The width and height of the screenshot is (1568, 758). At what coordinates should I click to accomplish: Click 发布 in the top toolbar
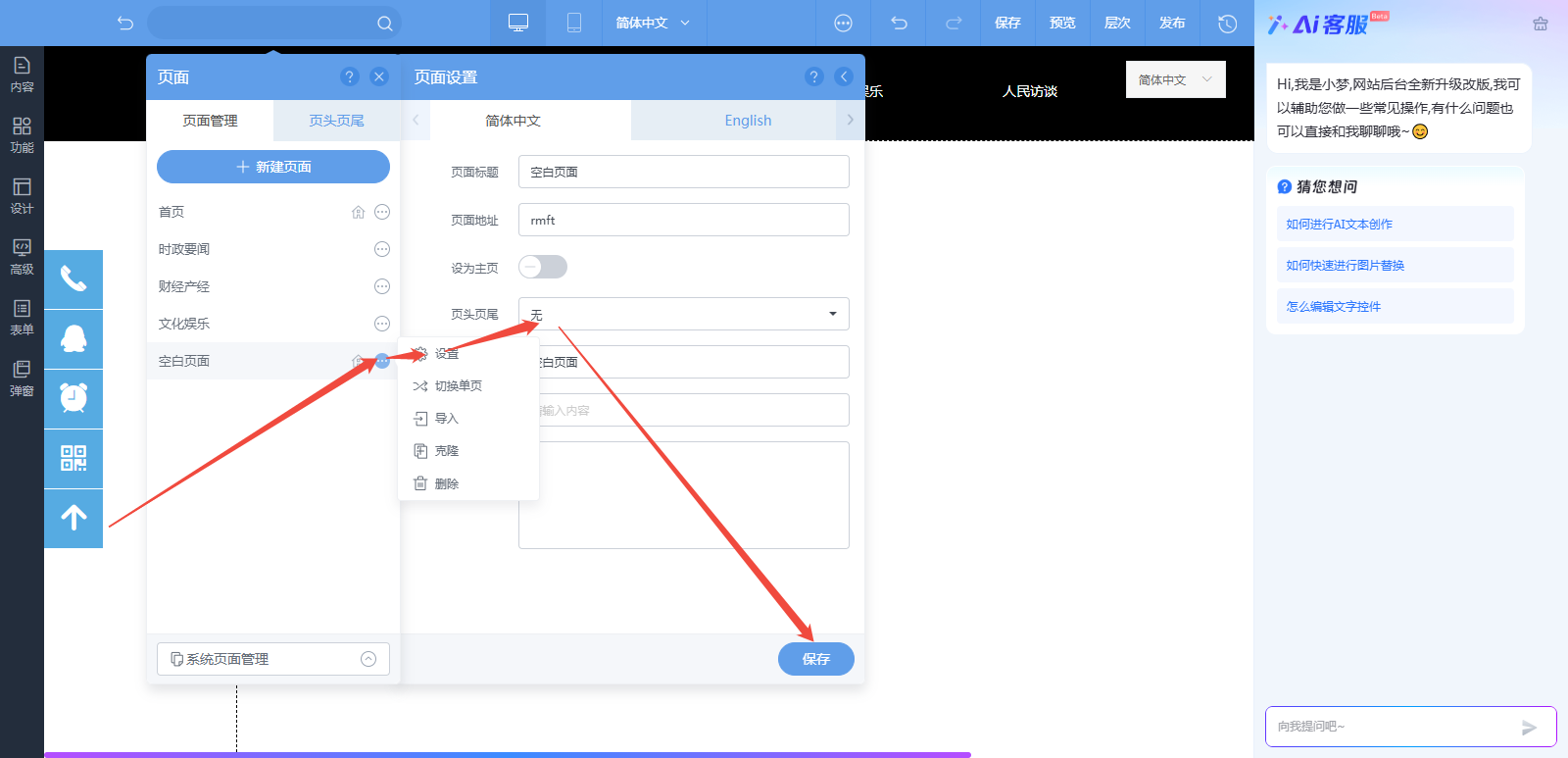point(1172,23)
